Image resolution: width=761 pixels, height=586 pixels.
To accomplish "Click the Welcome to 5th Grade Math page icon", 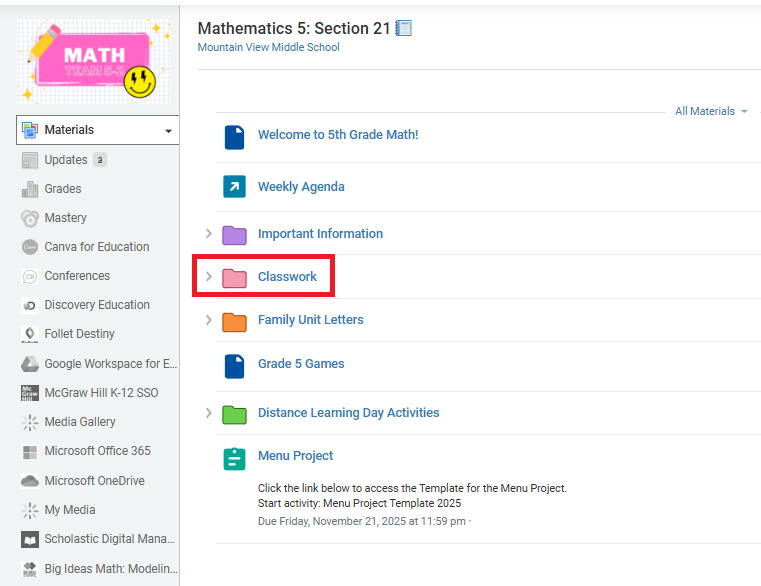I will (234, 137).
